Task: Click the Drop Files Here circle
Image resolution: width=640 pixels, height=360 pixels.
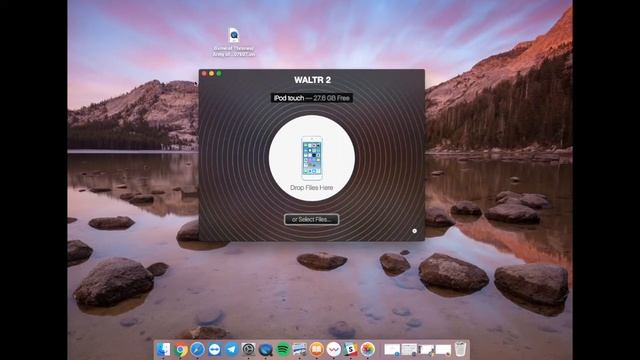Action: point(312,158)
